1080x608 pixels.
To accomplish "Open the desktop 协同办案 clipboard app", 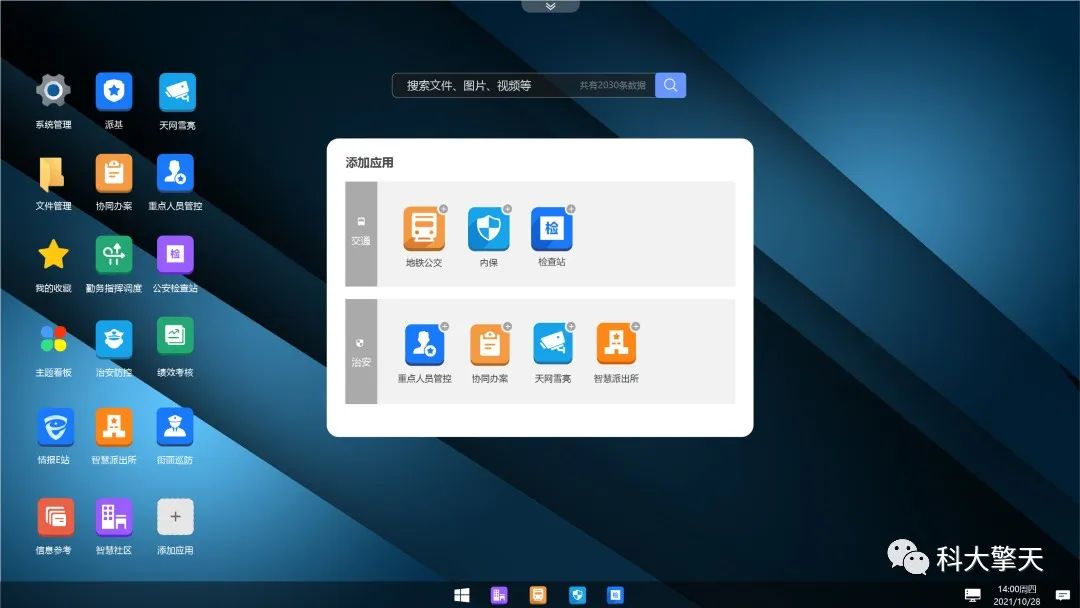I will click(114, 173).
